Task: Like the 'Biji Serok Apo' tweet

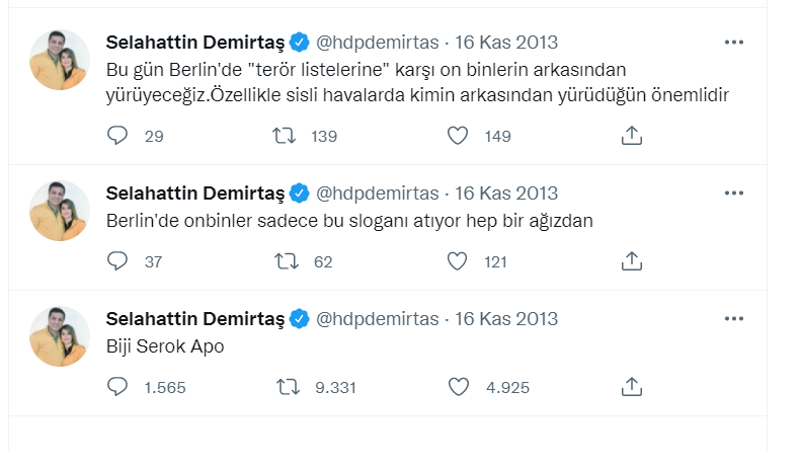Action: 457,387
